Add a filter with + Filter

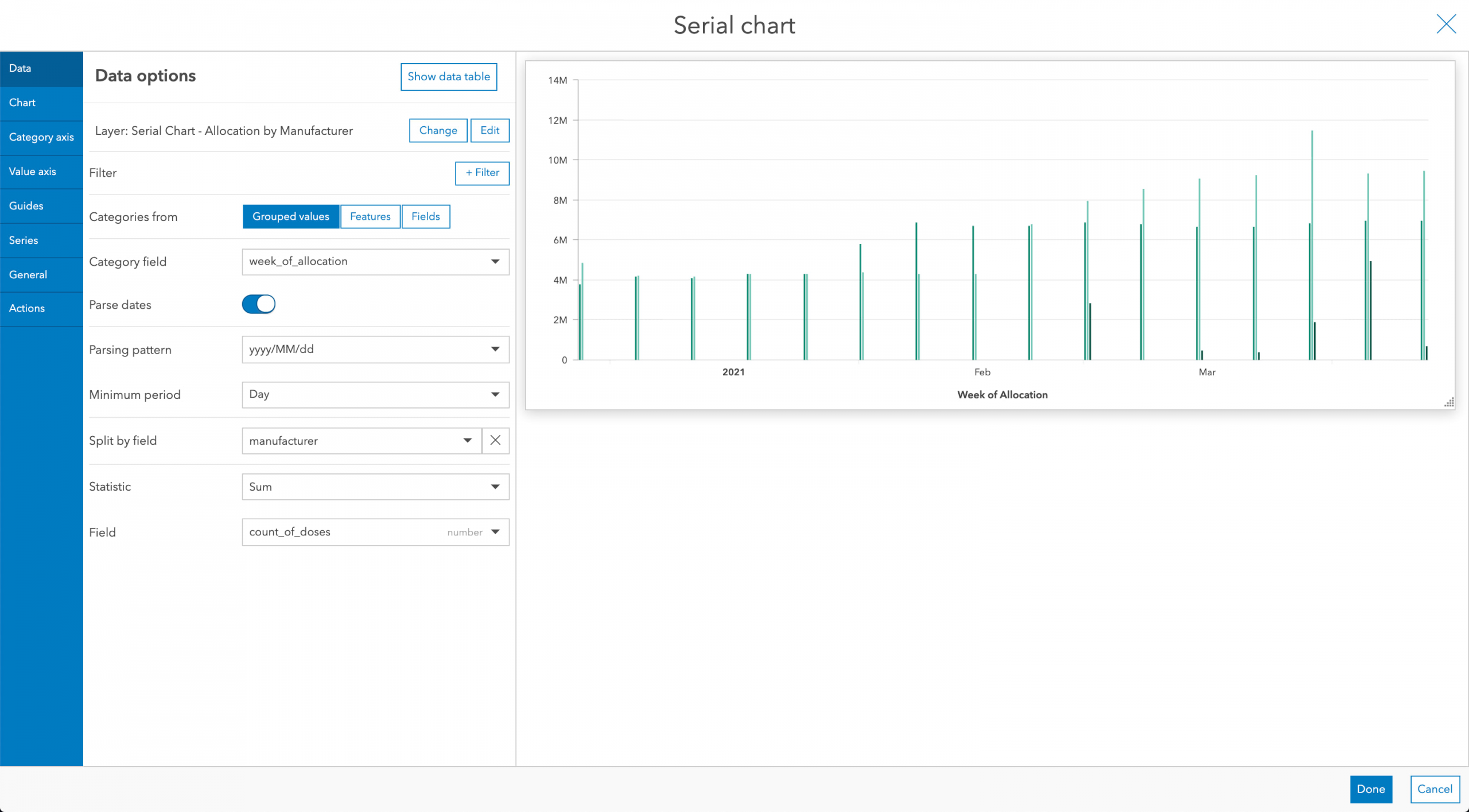click(x=482, y=173)
